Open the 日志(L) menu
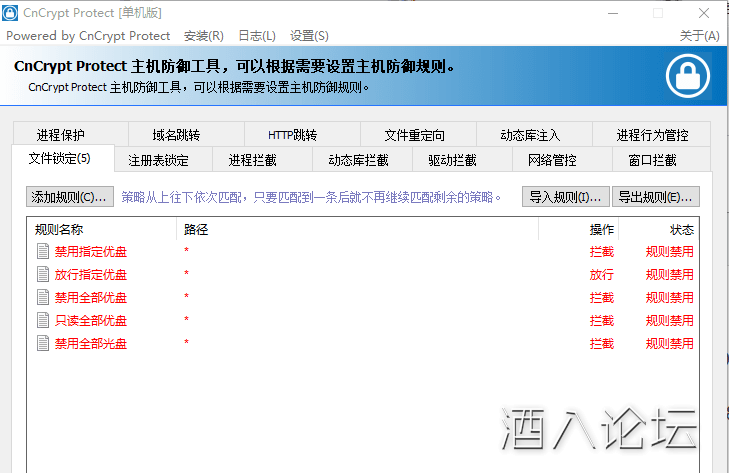This screenshot has width=729, height=473. [257, 36]
